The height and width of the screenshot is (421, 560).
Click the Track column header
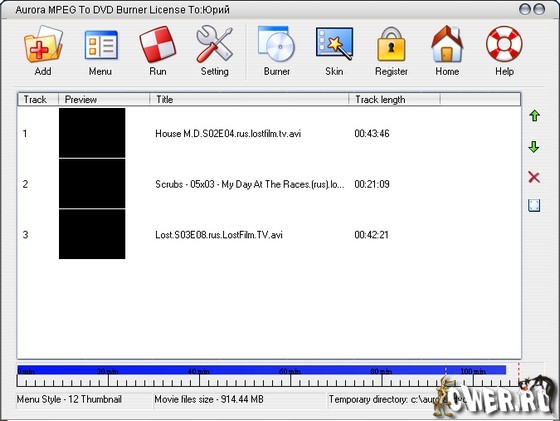38,99
